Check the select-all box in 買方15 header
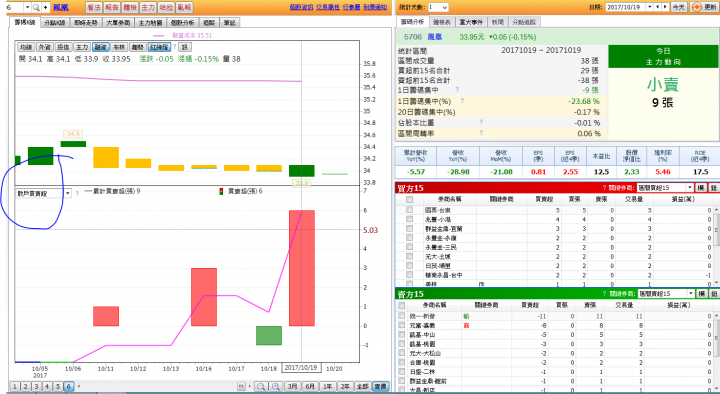 [409, 199]
